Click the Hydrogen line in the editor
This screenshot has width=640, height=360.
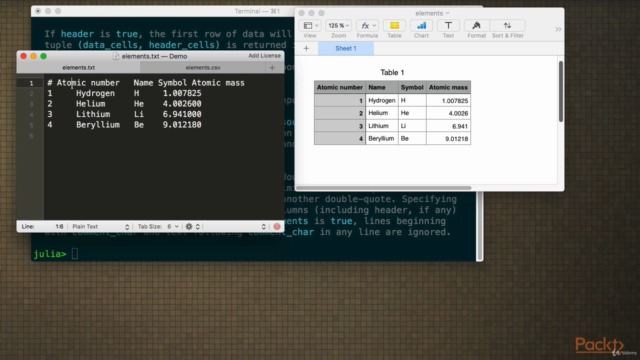click(x=124, y=93)
